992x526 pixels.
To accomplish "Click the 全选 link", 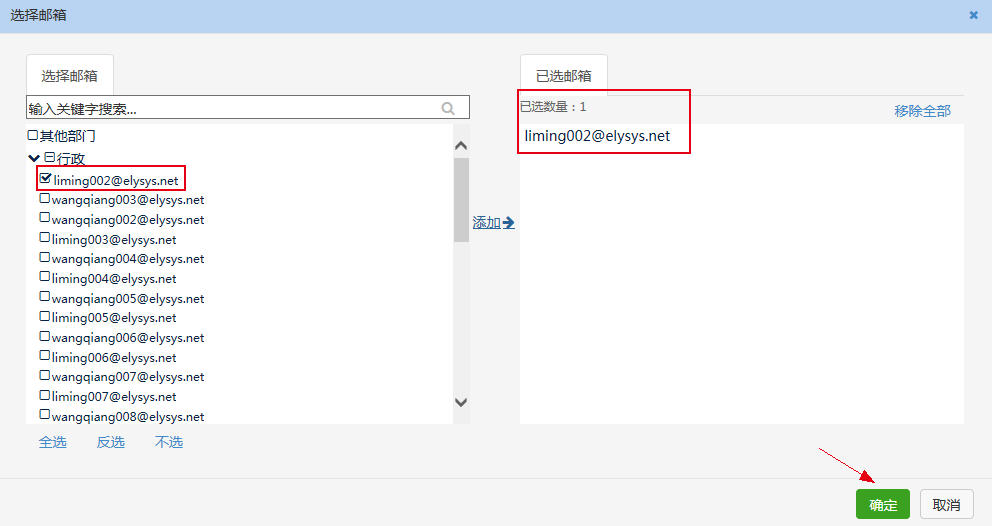I will [x=53, y=442].
